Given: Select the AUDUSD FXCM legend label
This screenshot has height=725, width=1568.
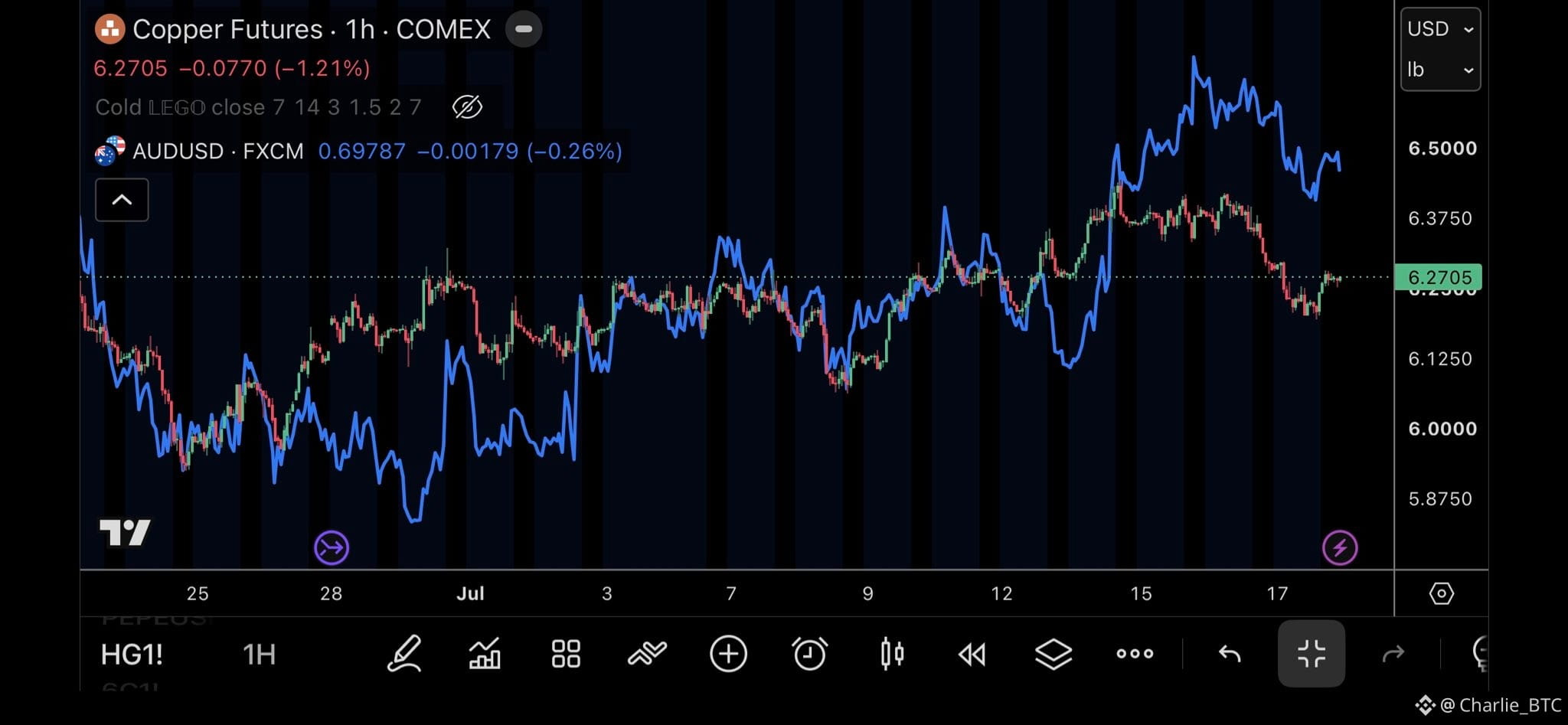Looking at the screenshot, I should pos(218,151).
